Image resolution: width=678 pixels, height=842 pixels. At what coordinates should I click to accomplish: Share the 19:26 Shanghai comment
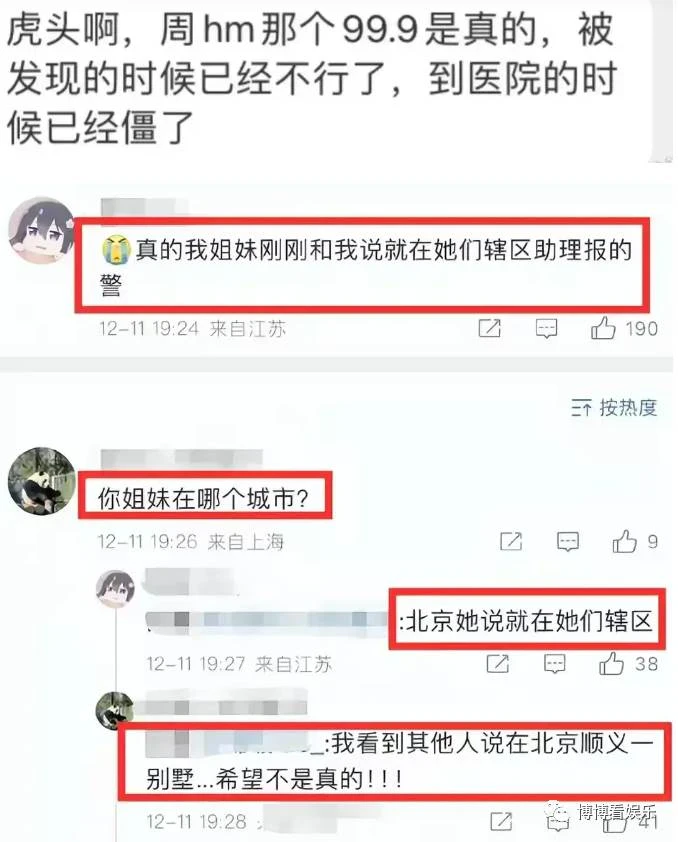coord(511,541)
